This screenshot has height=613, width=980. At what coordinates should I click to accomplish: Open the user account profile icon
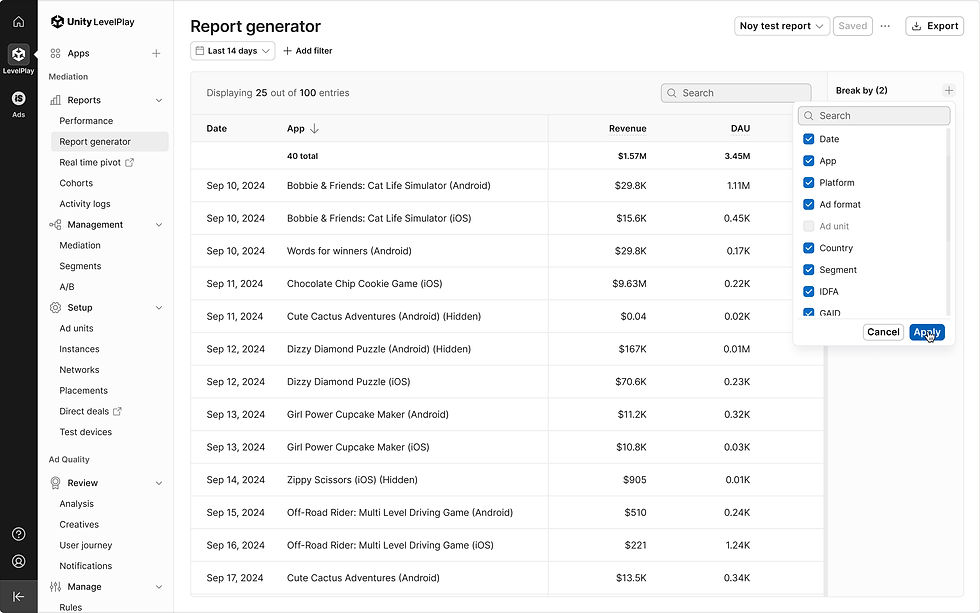[19, 561]
